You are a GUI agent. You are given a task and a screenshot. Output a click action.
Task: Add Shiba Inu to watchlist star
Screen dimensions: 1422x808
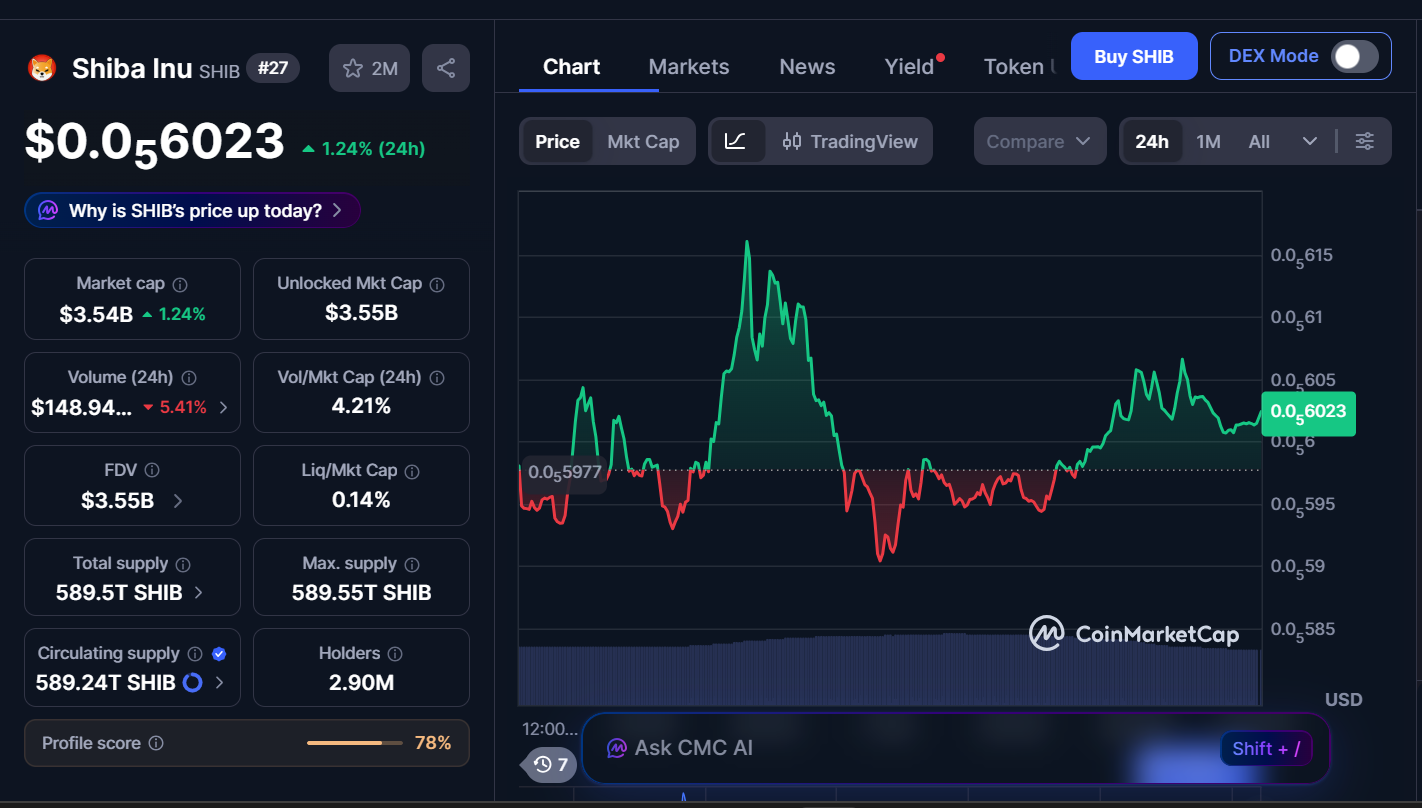click(x=369, y=68)
